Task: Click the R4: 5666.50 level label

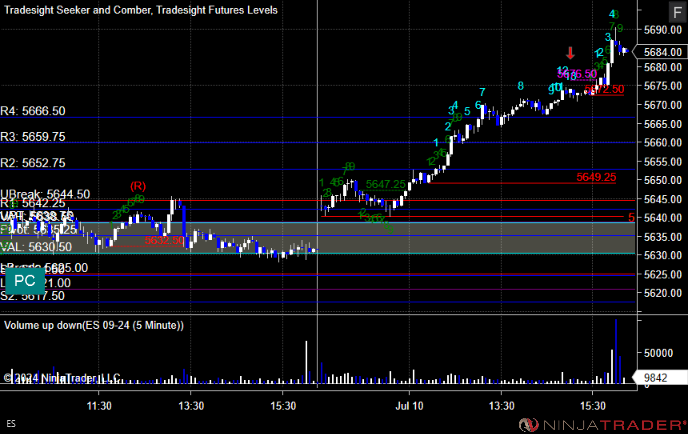Action: tap(33, 111)
